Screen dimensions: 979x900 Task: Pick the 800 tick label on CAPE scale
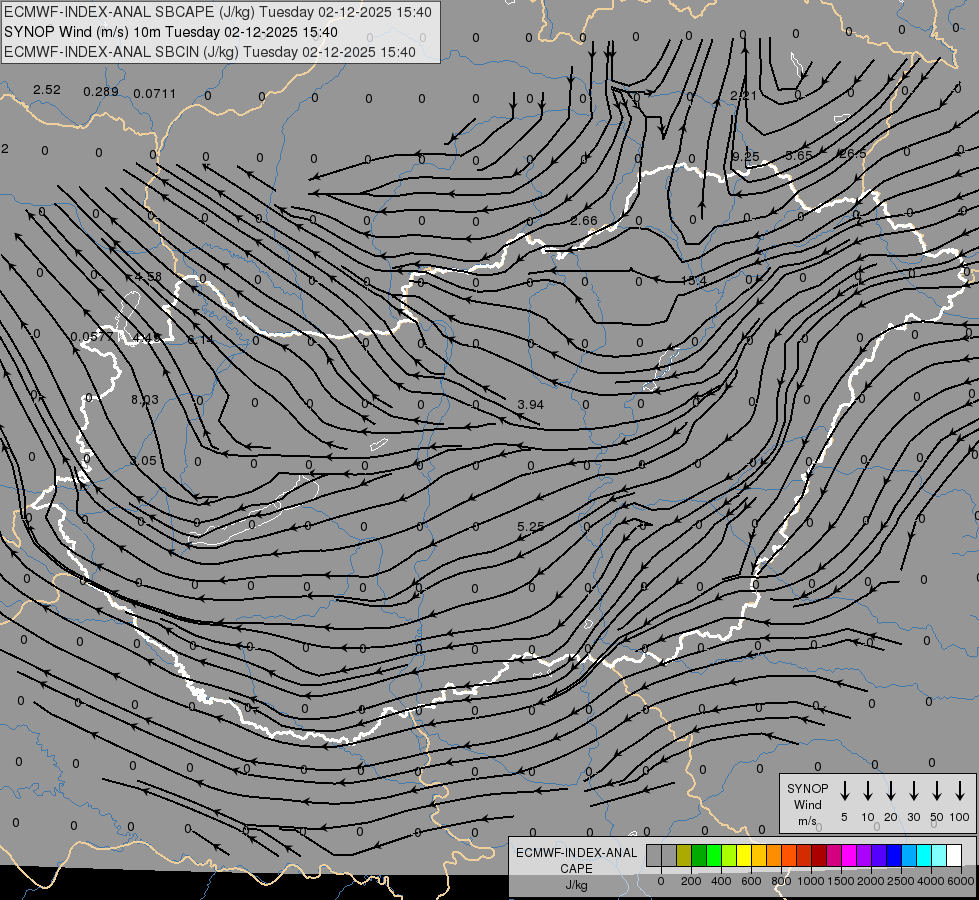pos(781,881)
